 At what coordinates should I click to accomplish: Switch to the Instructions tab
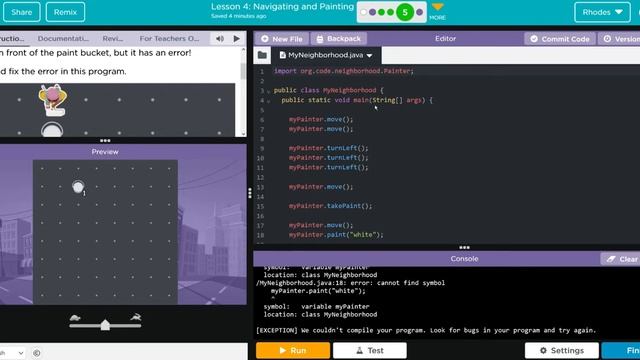click(x=12, y=38)
